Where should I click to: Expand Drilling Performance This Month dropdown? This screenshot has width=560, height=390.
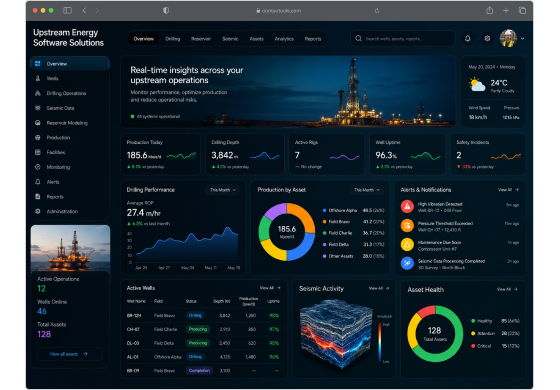click(x=223, y=190)
